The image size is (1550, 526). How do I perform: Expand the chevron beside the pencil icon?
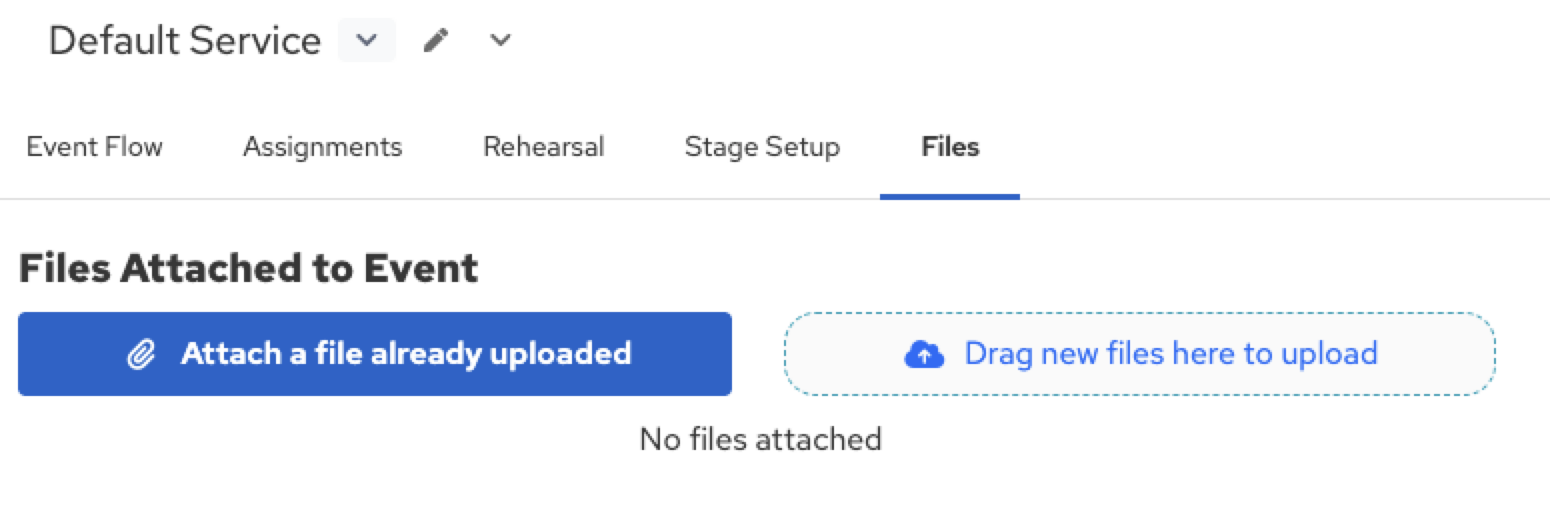(x=500, y=41)
